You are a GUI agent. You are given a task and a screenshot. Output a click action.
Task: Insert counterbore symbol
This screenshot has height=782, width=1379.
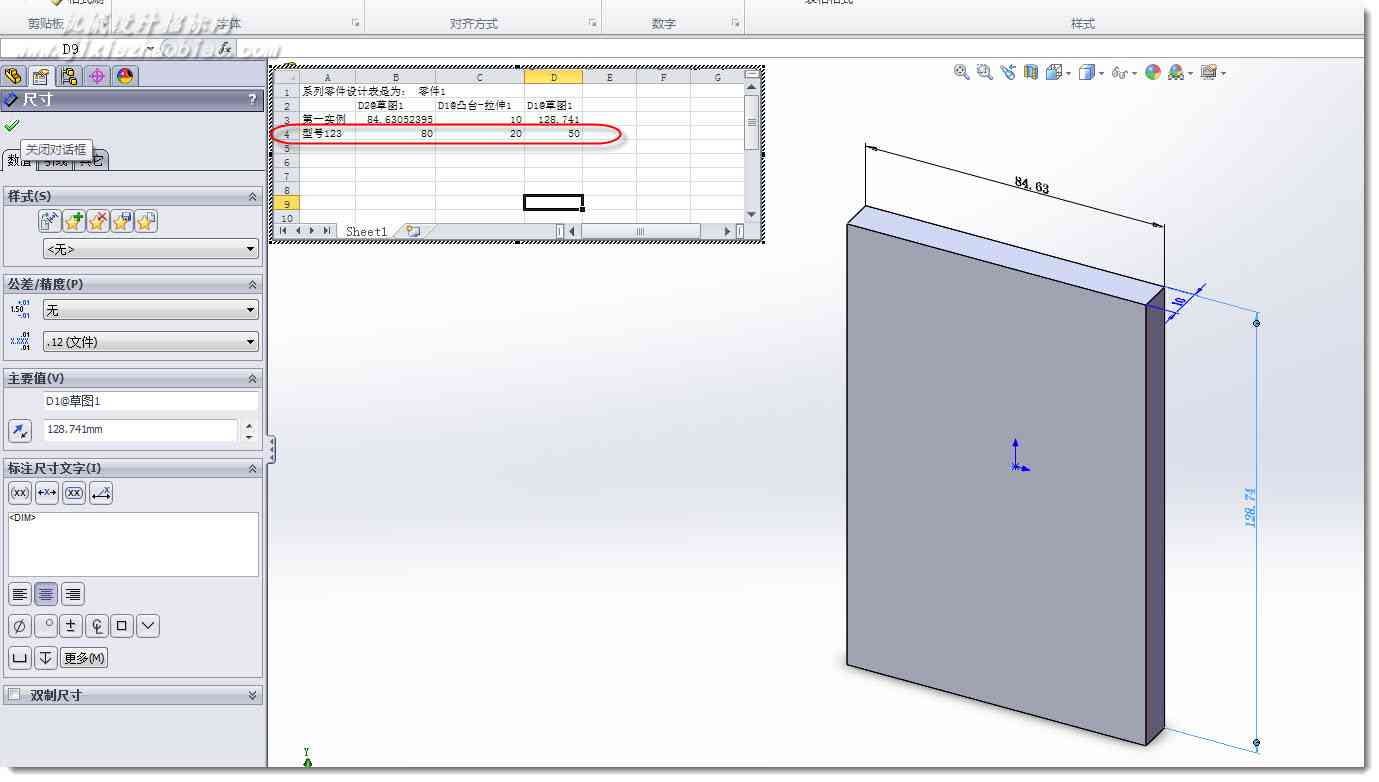20,658
